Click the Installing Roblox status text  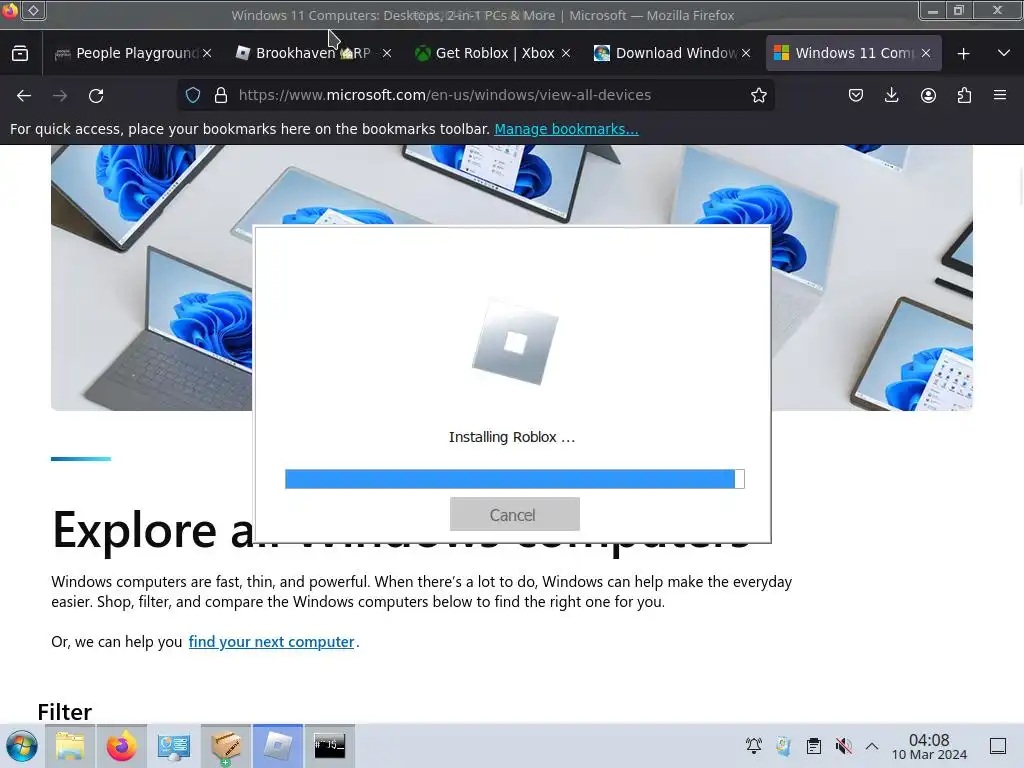tap(512, 437)
